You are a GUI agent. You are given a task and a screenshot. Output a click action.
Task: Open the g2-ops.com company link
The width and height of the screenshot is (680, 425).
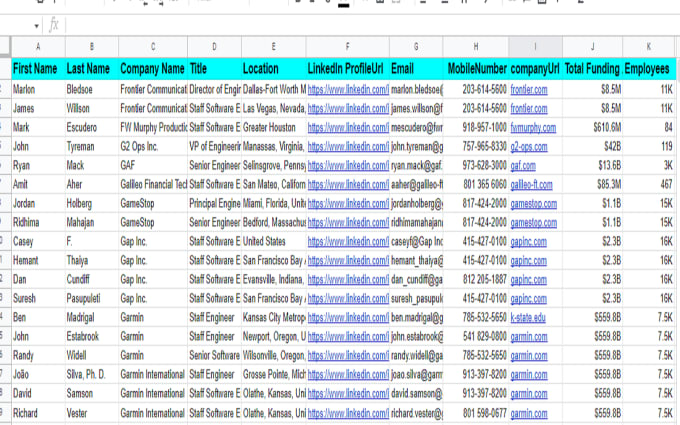[529, 147]
